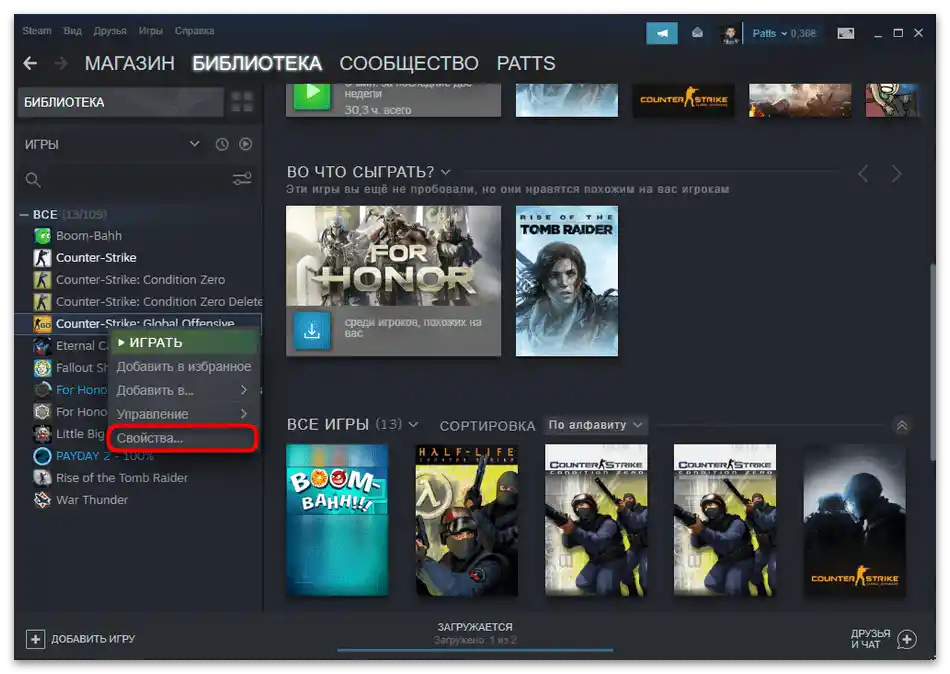950x674 pixels.
Task: Toggle the library grid view icon
Action: (x=242, y=102)
